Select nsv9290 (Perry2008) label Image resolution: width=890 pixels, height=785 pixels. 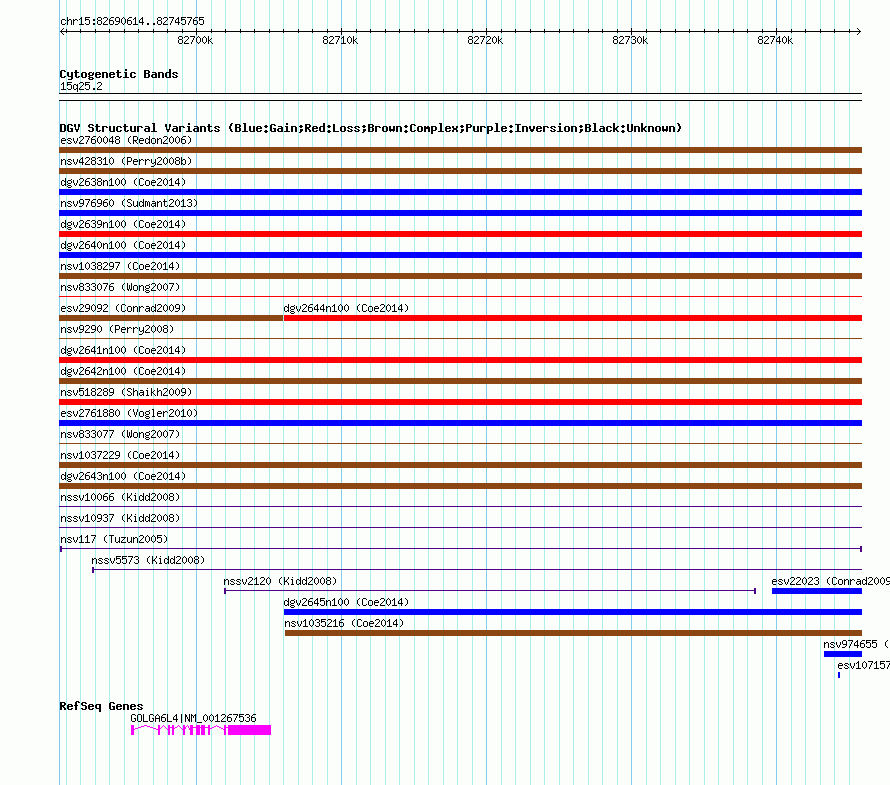point(117,329)
